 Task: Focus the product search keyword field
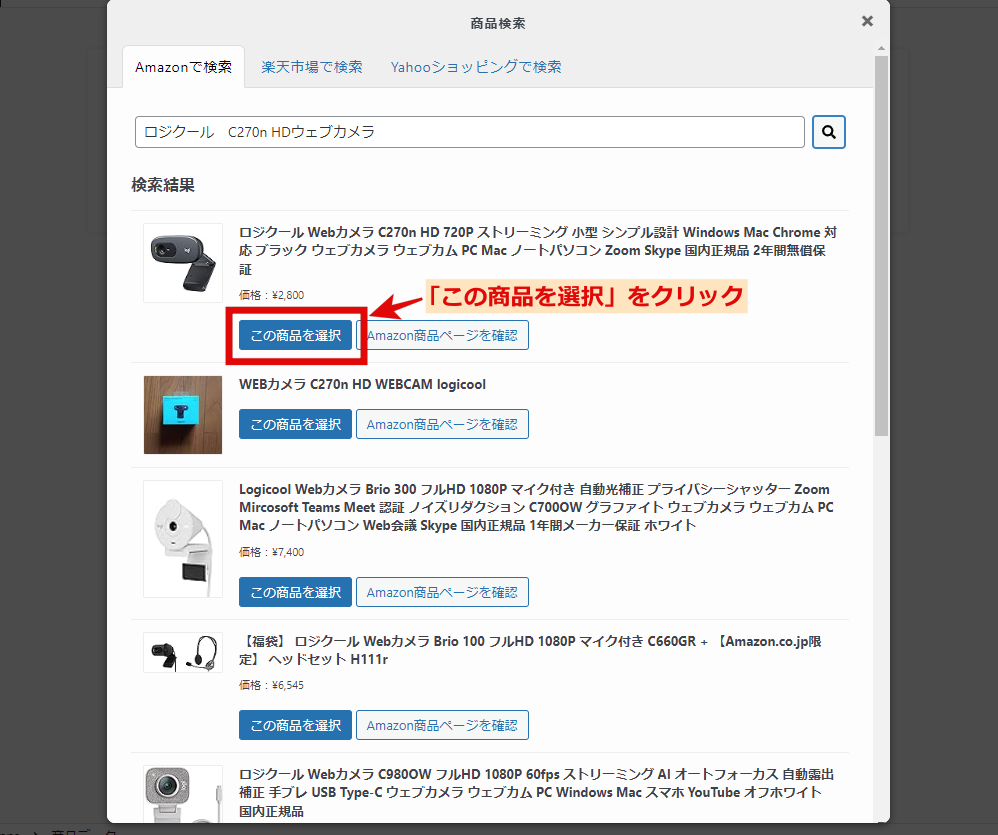470,132
